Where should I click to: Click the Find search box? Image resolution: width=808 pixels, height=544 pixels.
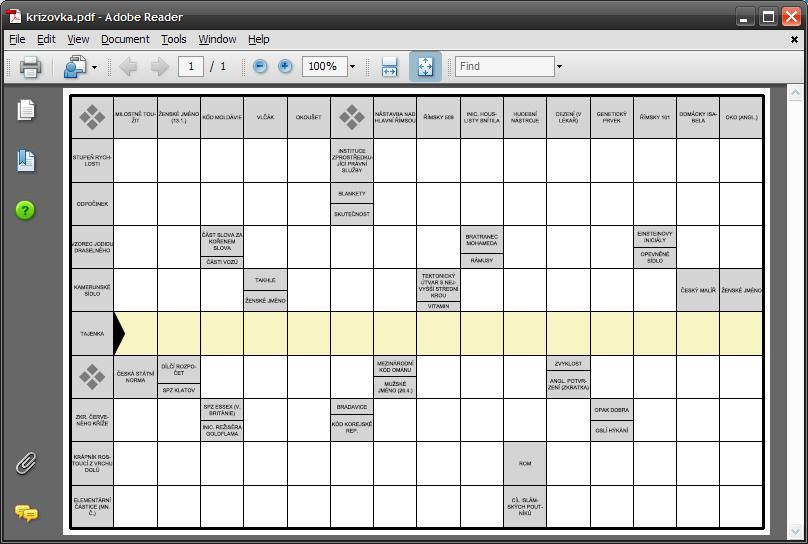tap(504, 66)
